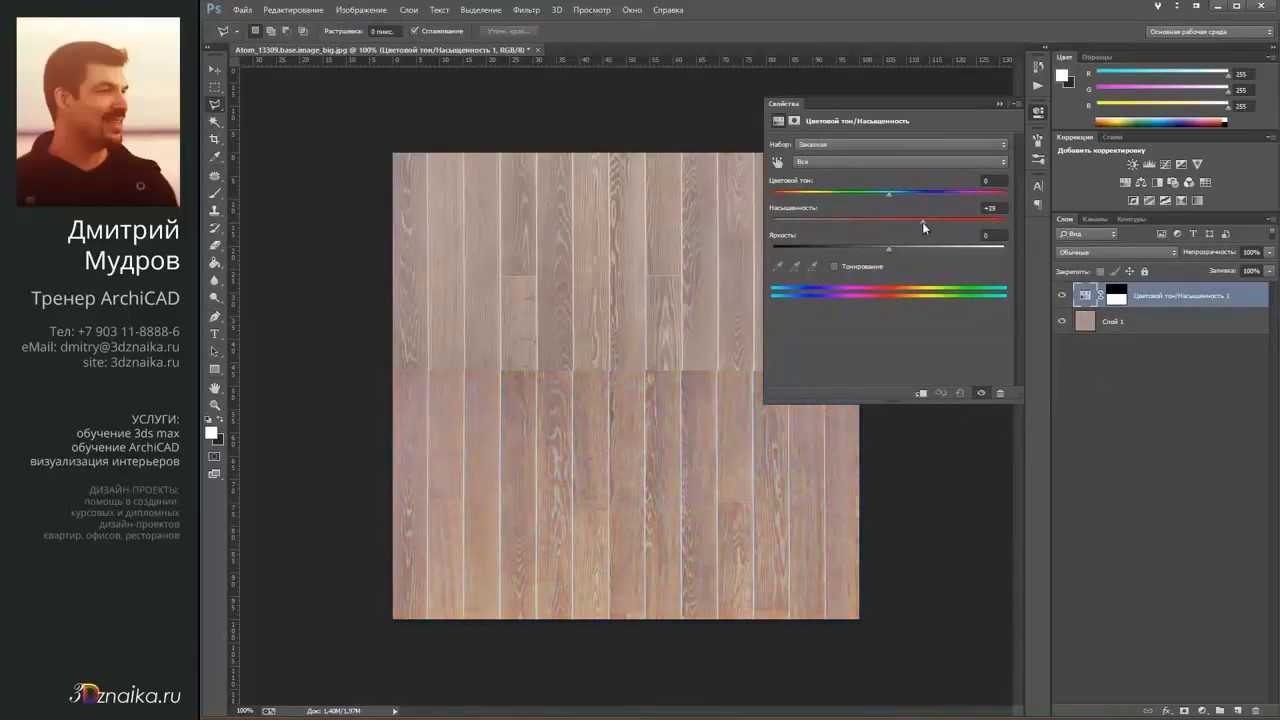Screen dimensions: 1280x720
Task: Select the Rectangle shape tool
Action: point(215,369)
